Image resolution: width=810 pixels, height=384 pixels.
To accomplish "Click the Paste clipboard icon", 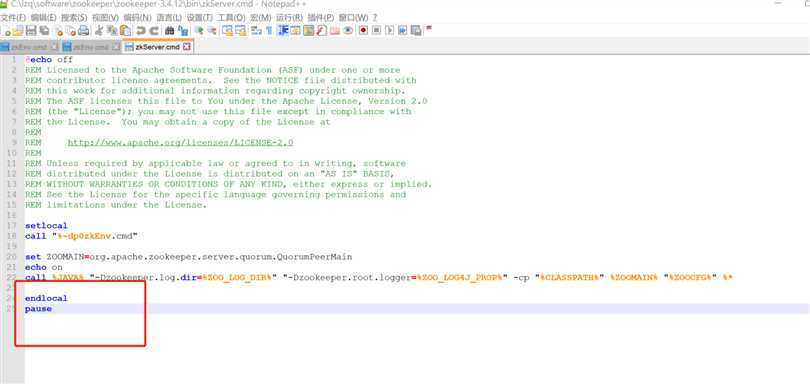I will 125,30.
